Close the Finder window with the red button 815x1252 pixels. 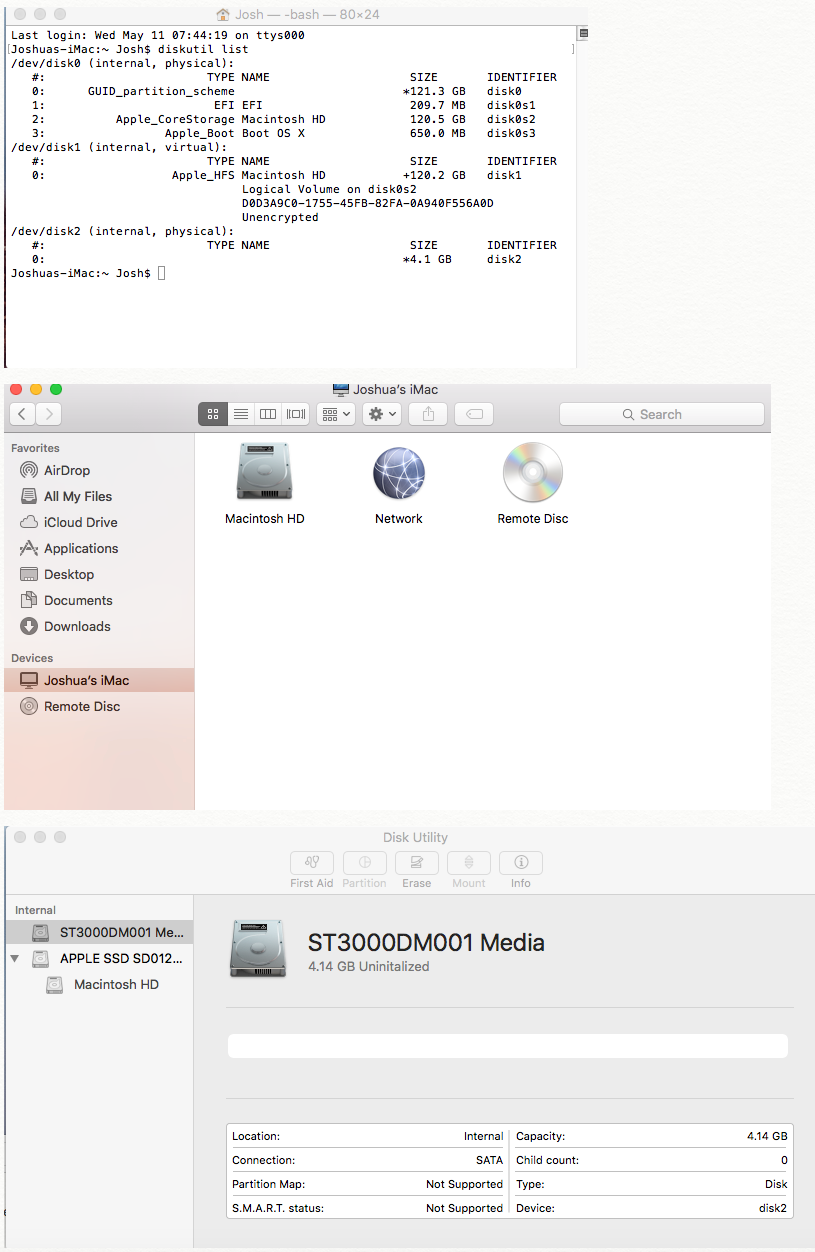[x=16, y=389]
